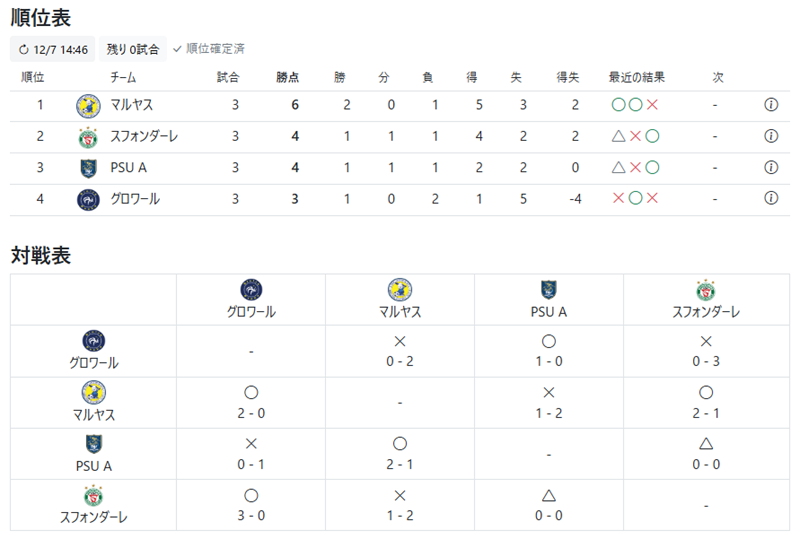
Task: Open info icon for グロワール standings row
Action: (771, 198)
